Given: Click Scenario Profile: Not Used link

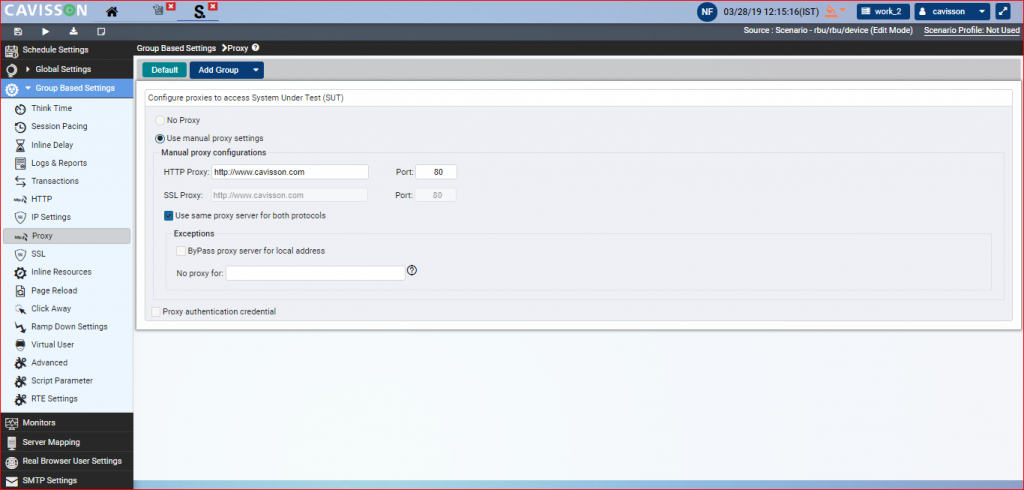Looking at the screenshot, I should (972, 31).
